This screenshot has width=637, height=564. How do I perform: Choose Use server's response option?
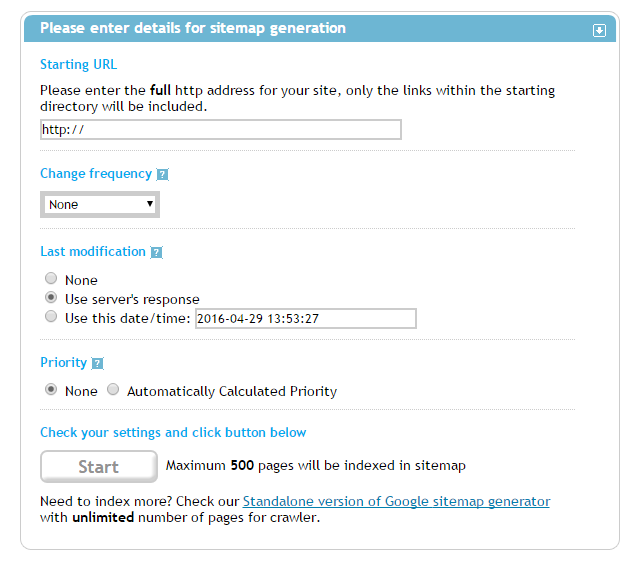coord(51,298)
